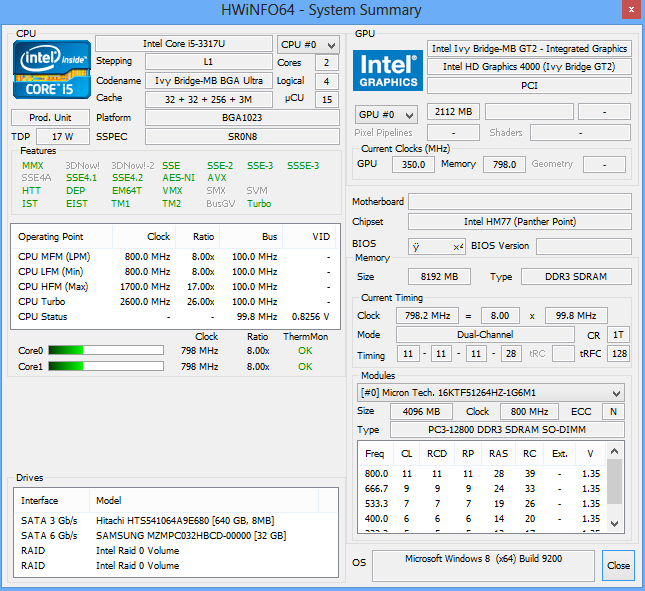This screenshot has width=645, height=591.
Task: Select the CPU Turbo operating point row
Action: 175,302
